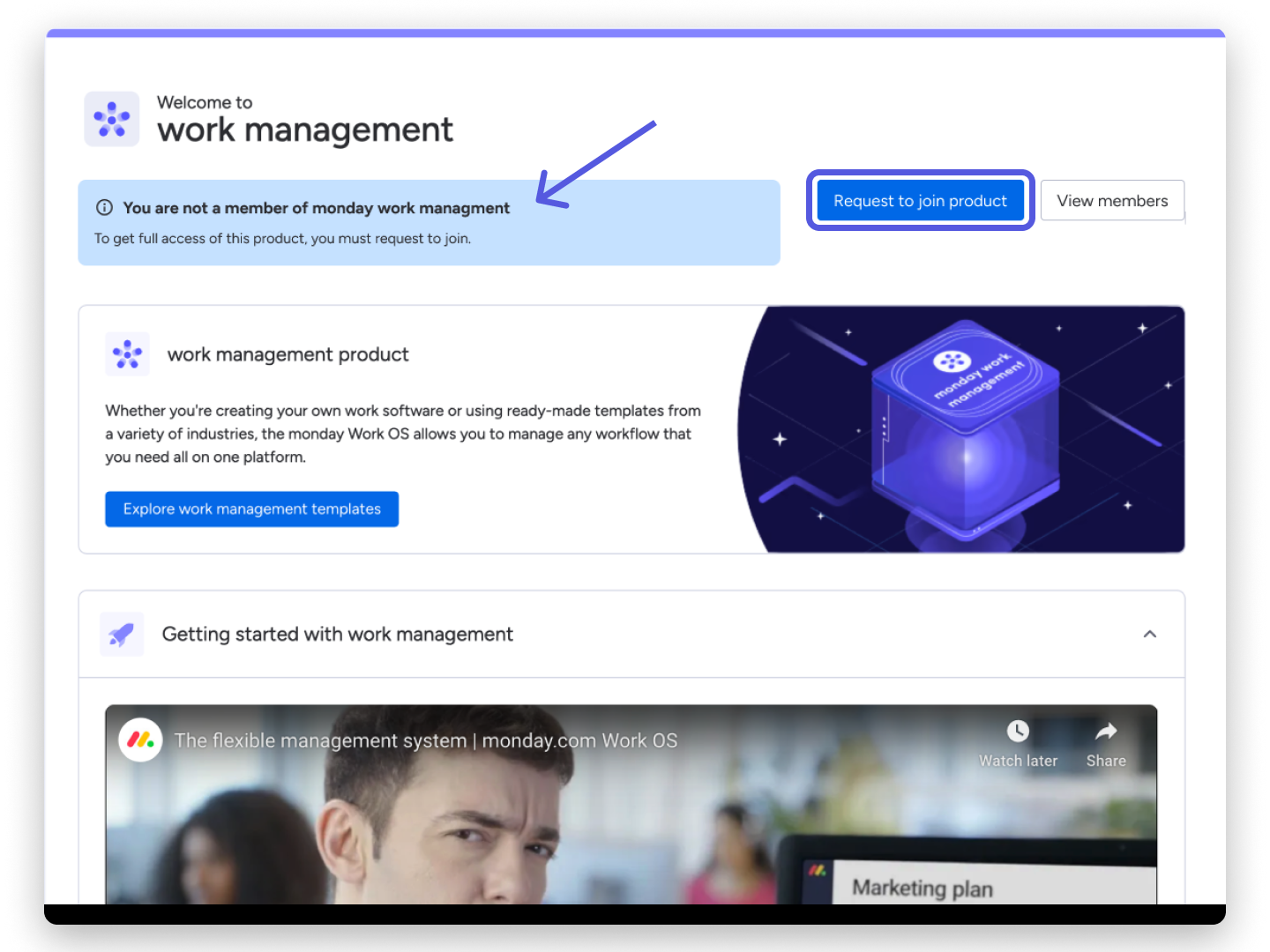Click Explore work management templates button
This screenshot has height=952, width=1270.
251,509
